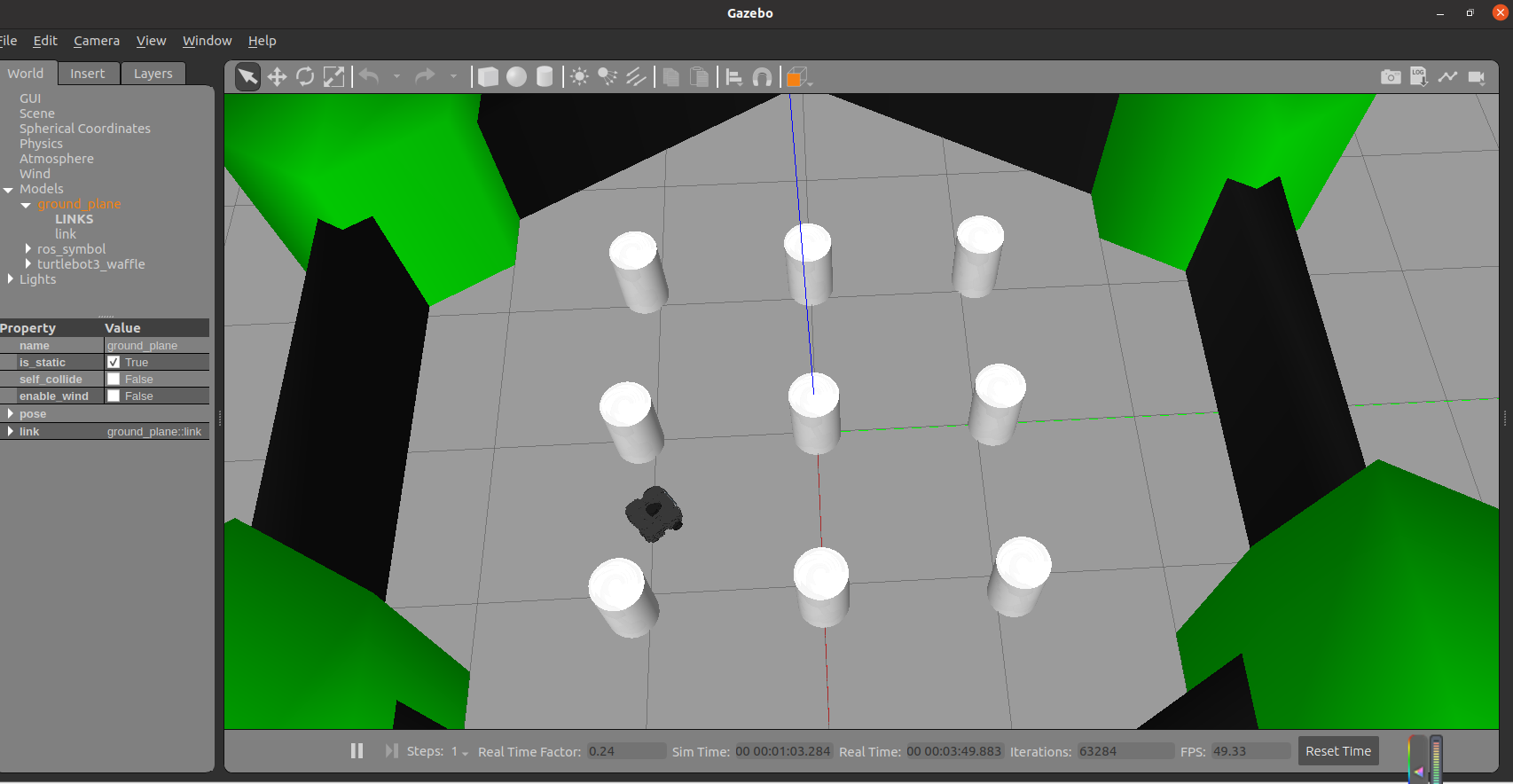Select the rotate mode tool
The image size is (1513, 784).
coord(305,77)
